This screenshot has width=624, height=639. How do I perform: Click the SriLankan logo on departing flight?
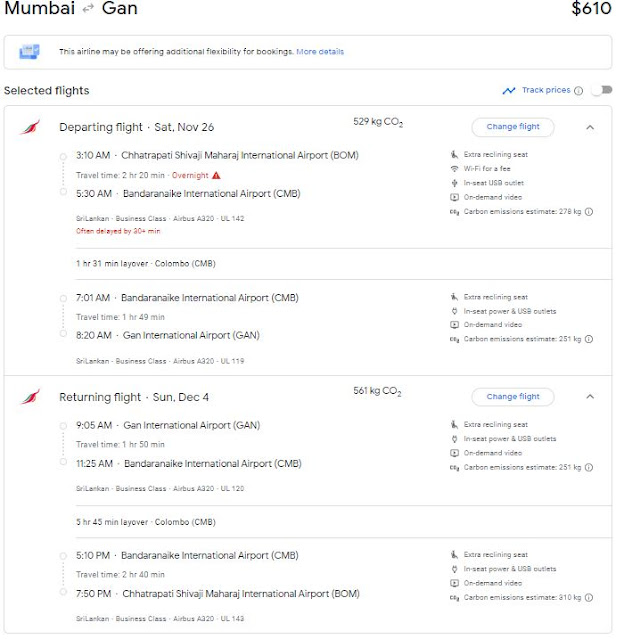point(31,128)
